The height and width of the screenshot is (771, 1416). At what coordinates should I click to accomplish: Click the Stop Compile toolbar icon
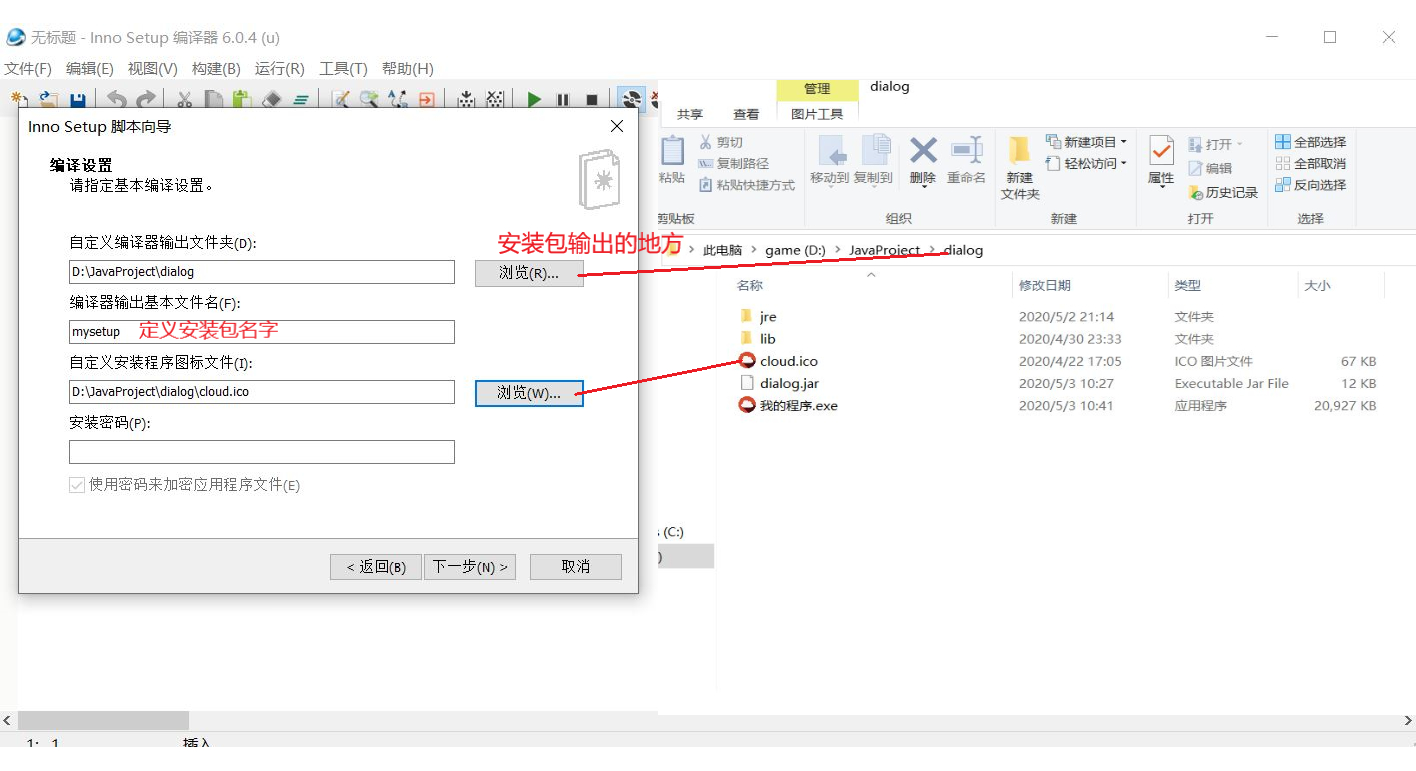494,99
